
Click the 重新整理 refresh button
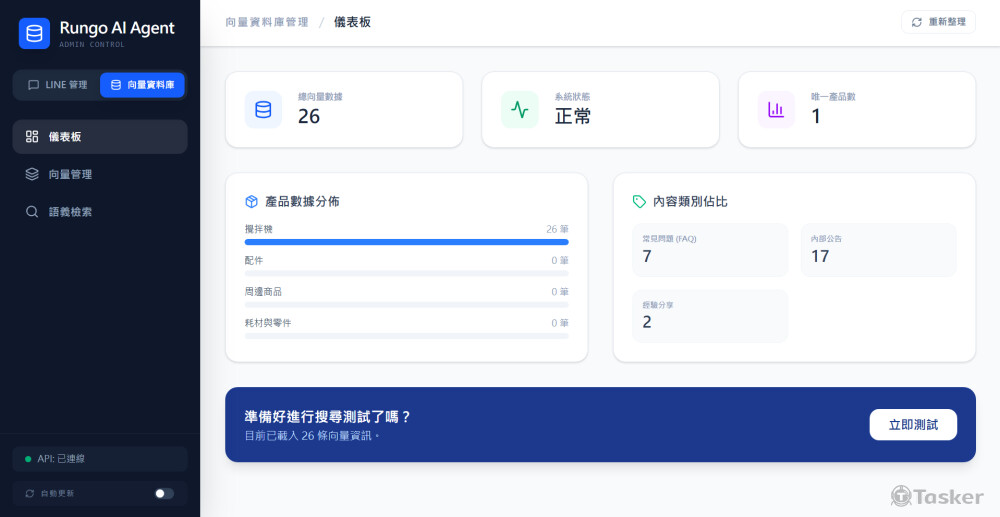pos(938,22)
